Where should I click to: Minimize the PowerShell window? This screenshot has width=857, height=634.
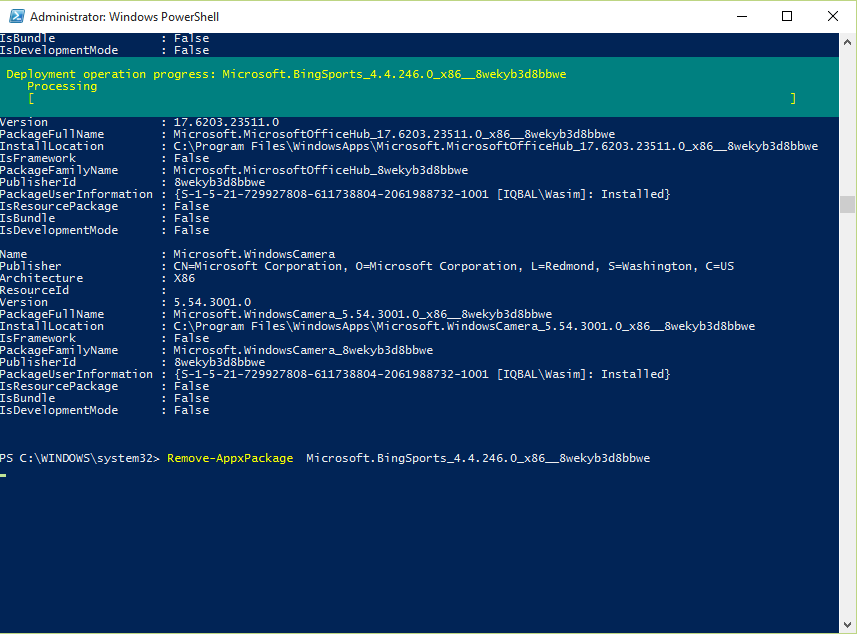pyautogui.click(x=741, y=17)
